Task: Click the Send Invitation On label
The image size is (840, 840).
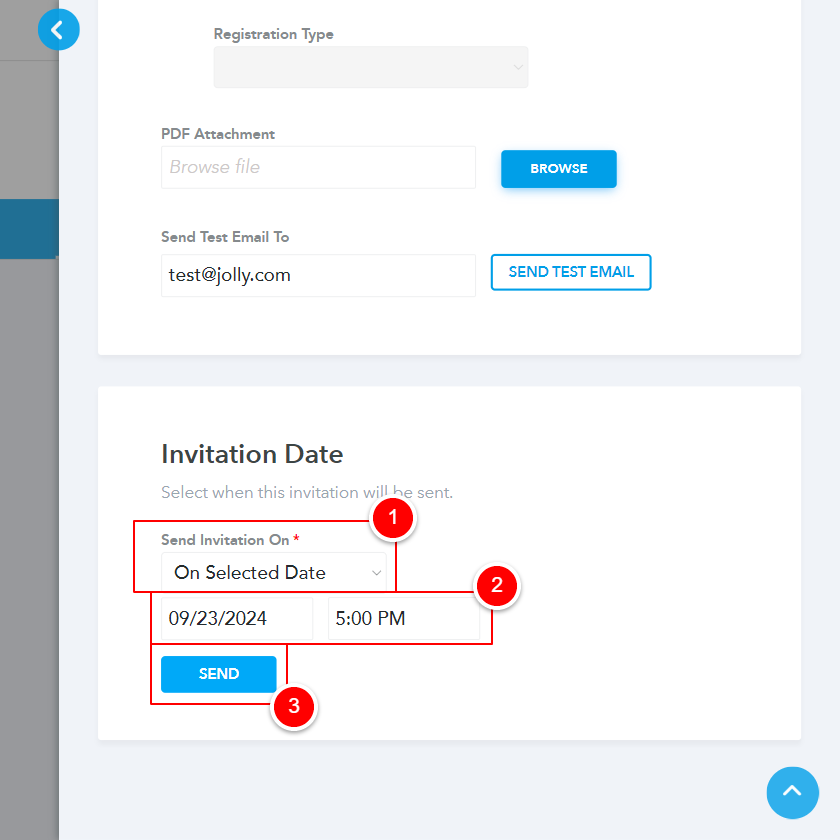Action: coord(225,540)
